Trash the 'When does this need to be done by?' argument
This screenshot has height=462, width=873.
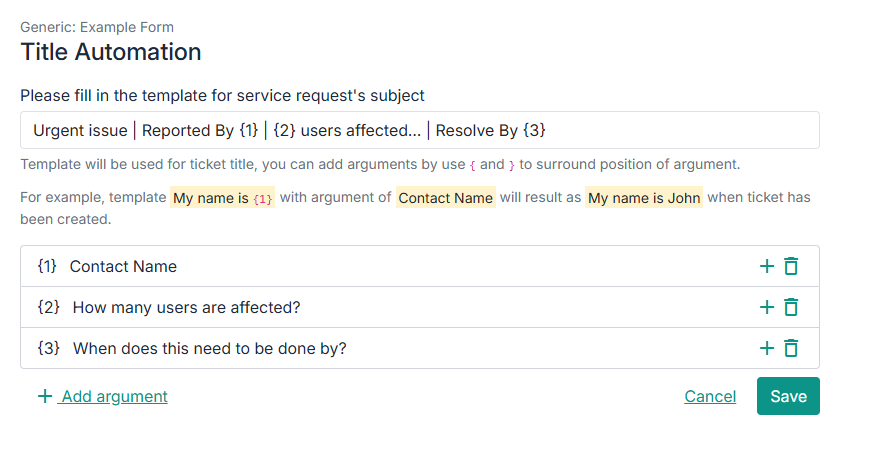point(791,348)
